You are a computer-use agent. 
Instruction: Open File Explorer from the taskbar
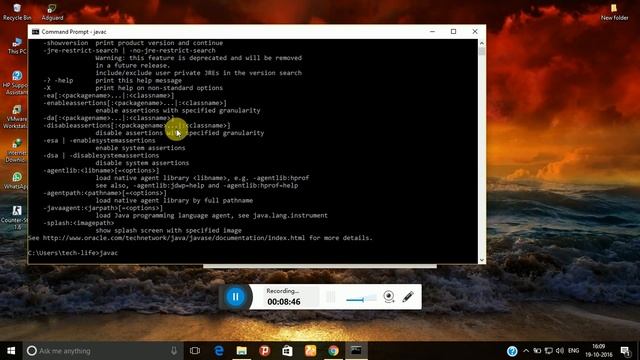click(242, 351)
